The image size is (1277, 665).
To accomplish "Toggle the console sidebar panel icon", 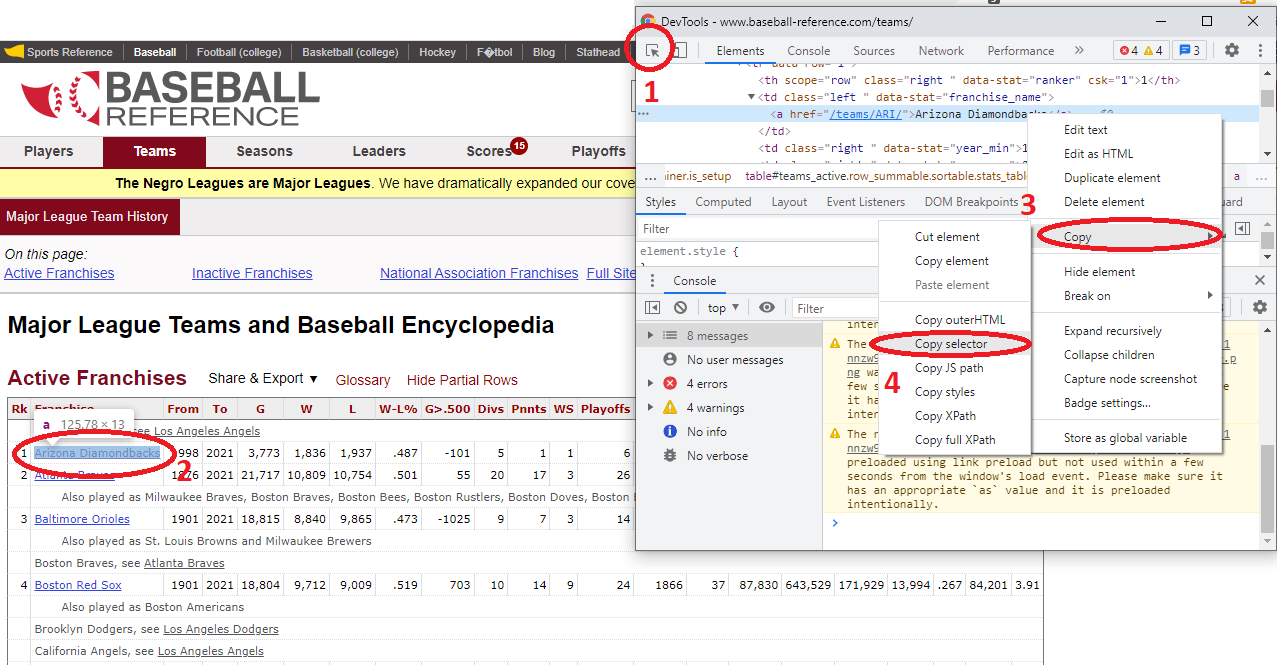I will point(653,308).
